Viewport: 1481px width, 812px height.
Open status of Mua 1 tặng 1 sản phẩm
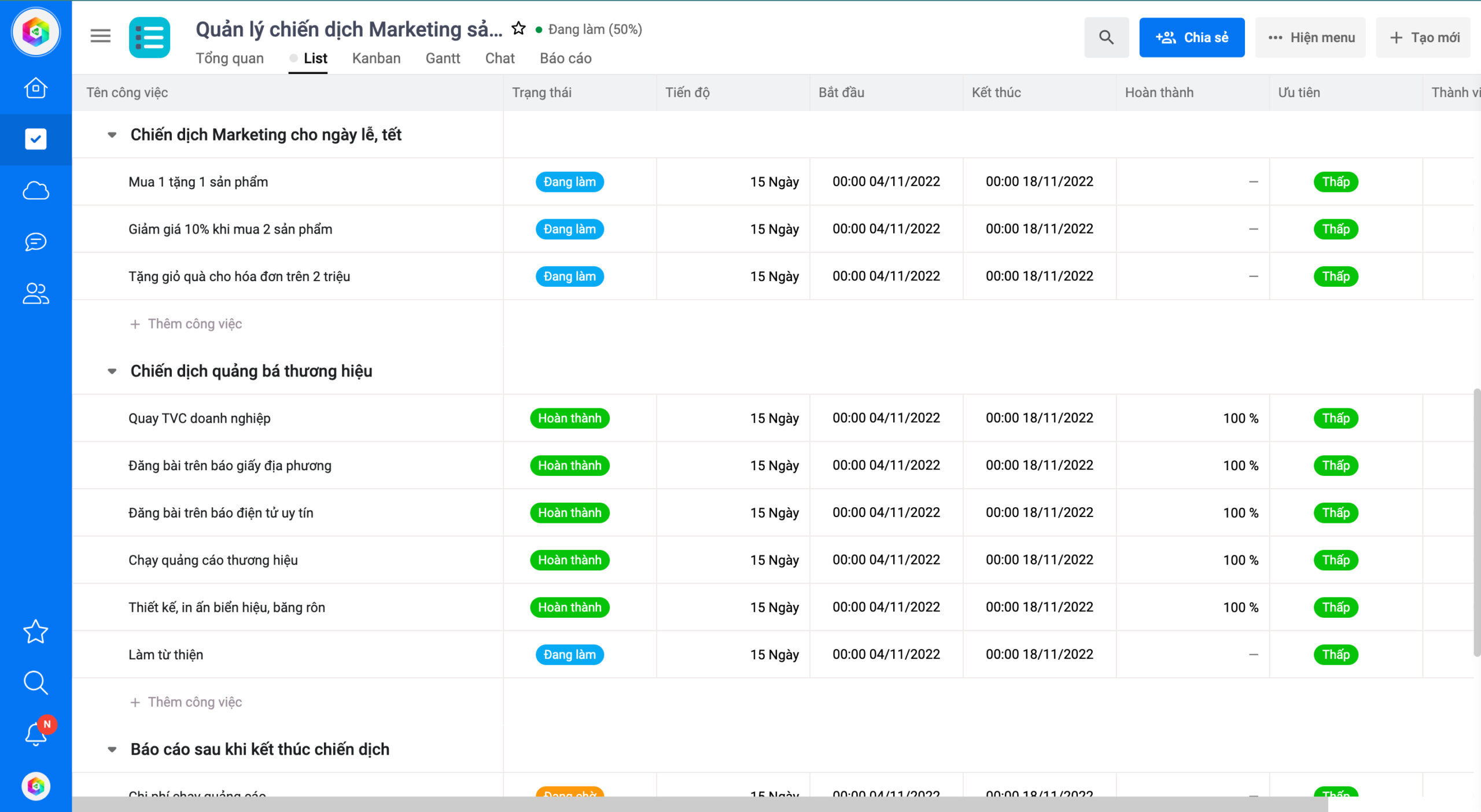[569, 182]
